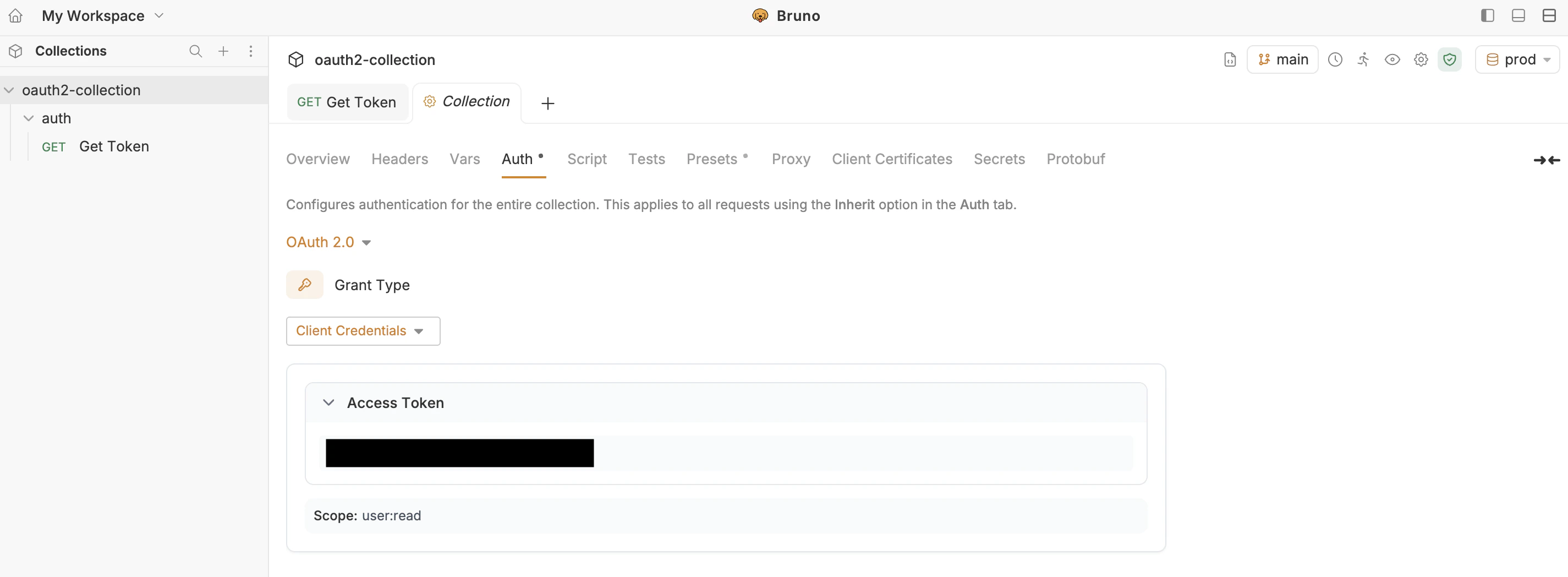Open the collection code view icon
The height and width of the screenshot is (577, 1568).
tap(1230, 59)
